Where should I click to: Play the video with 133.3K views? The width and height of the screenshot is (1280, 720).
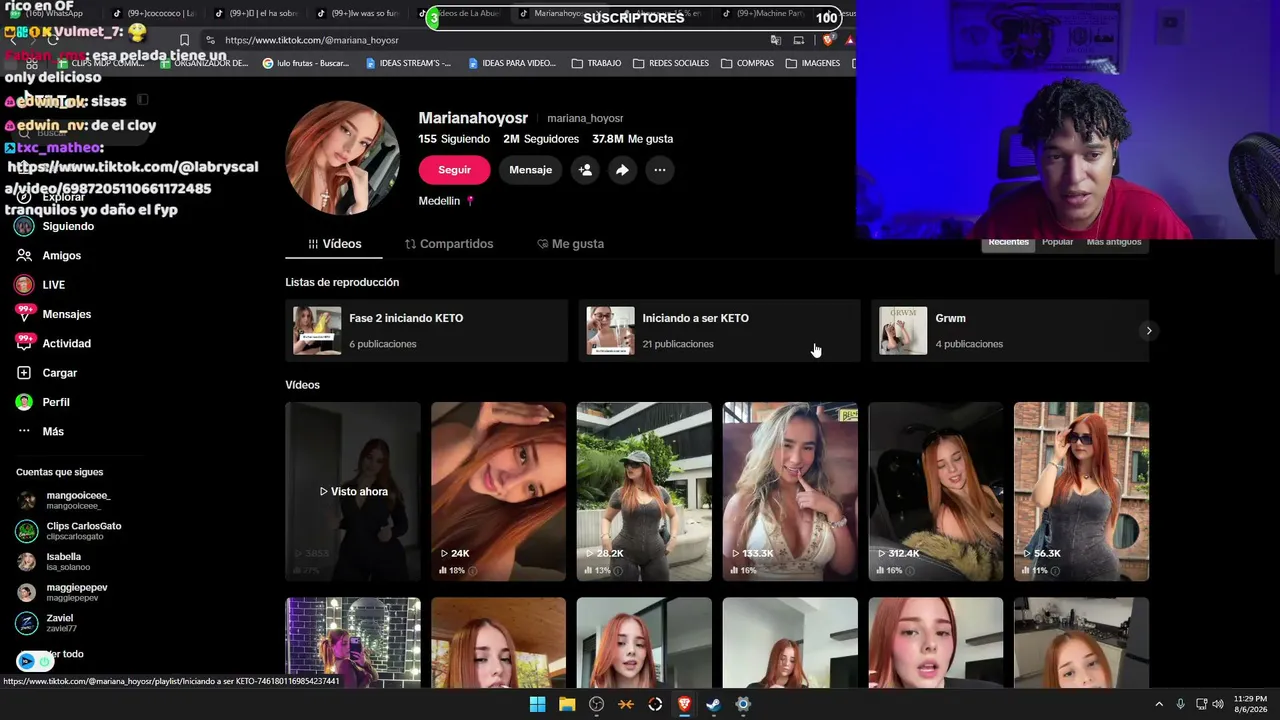(x=790, y=491)
